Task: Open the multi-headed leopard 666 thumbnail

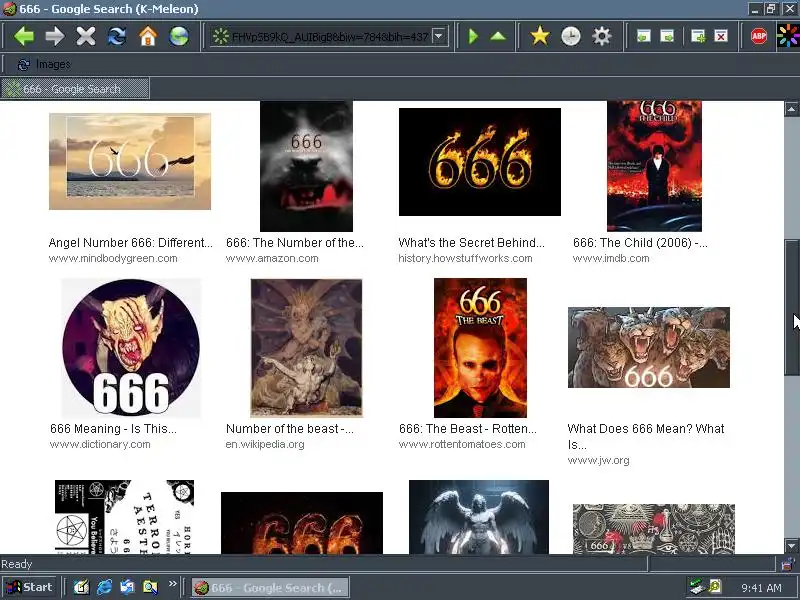Action: 648,347
